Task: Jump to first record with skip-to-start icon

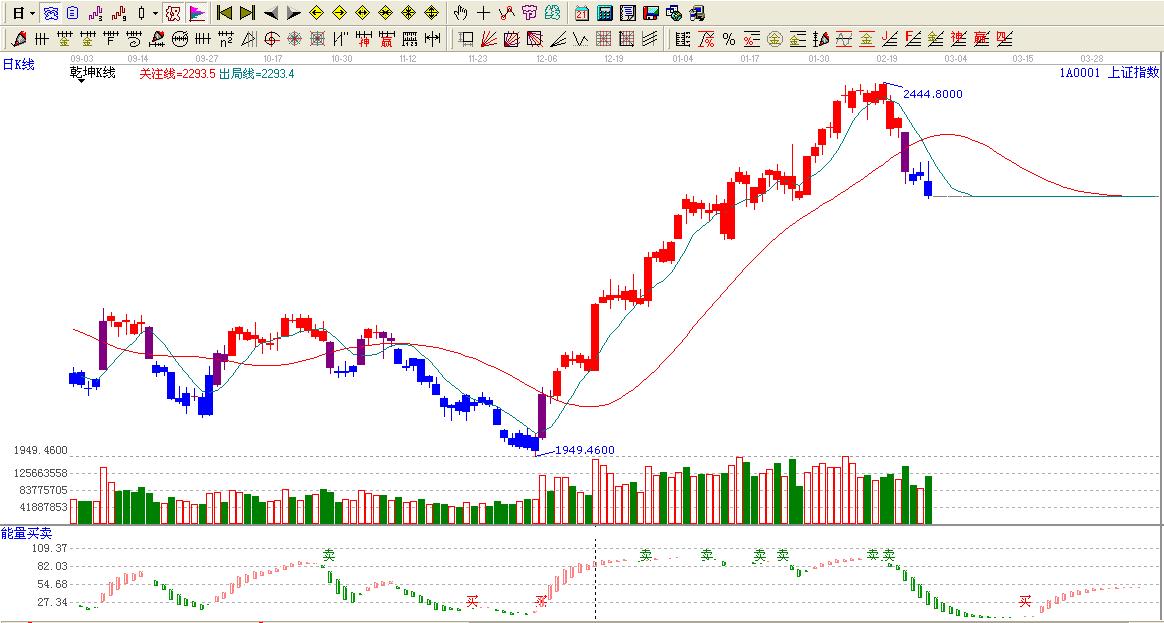Action: (224, 13)
